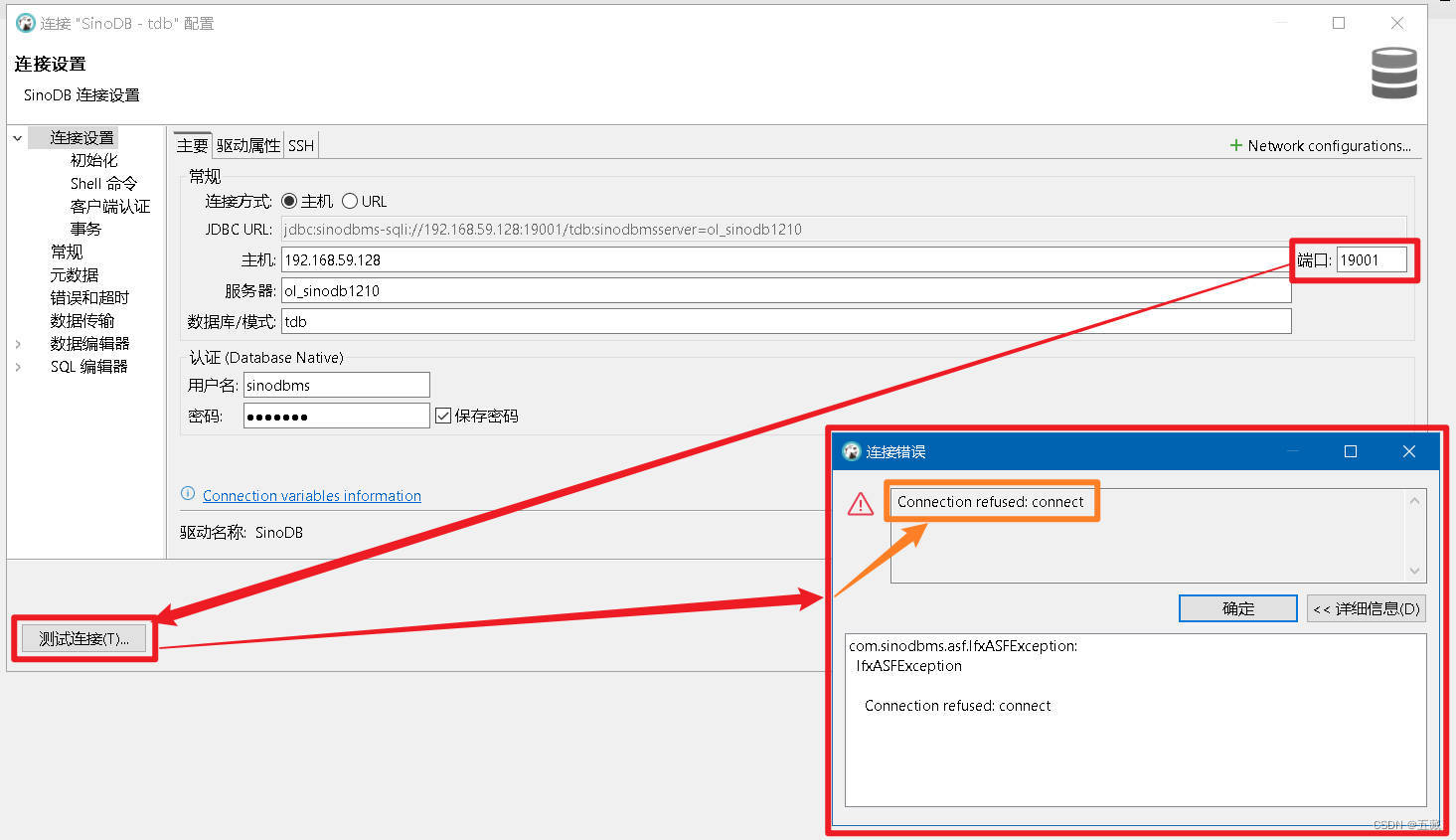Click the DBeaver icon in the configuration title bar
The height and width of the screenshot is (840, 1456).
[25, 23]
